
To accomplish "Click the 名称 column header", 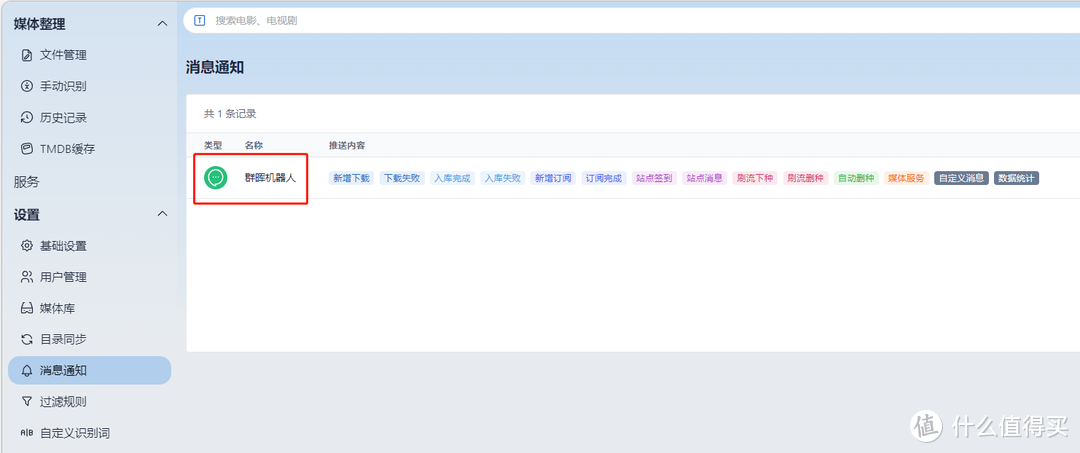I will pos(253,145).
